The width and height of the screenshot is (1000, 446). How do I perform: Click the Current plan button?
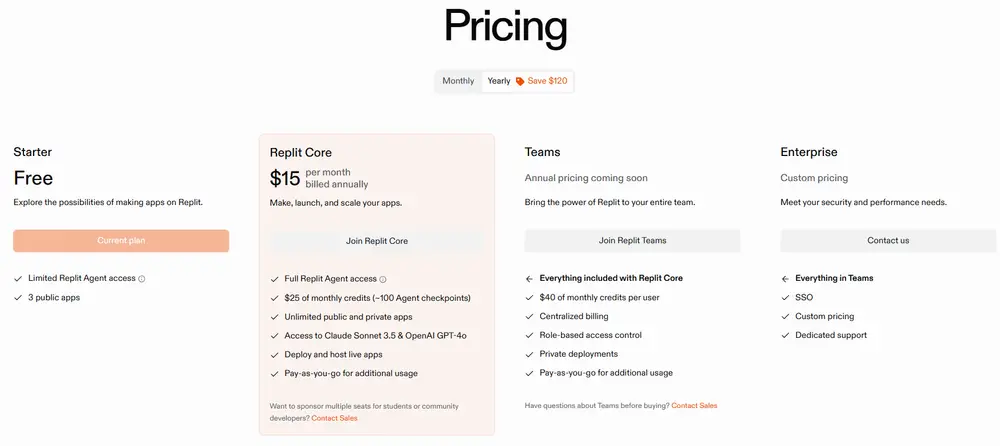pyautogui.click(x=121, y=241)
